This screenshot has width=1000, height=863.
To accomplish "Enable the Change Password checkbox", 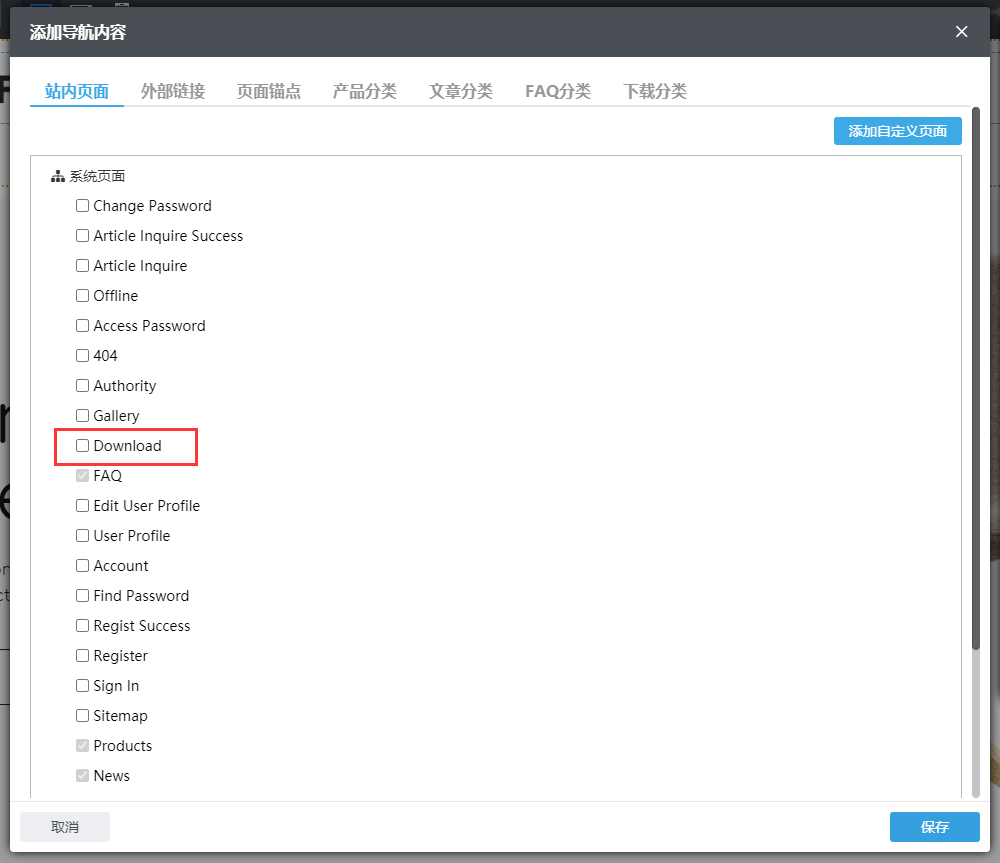I will (83, 206).
